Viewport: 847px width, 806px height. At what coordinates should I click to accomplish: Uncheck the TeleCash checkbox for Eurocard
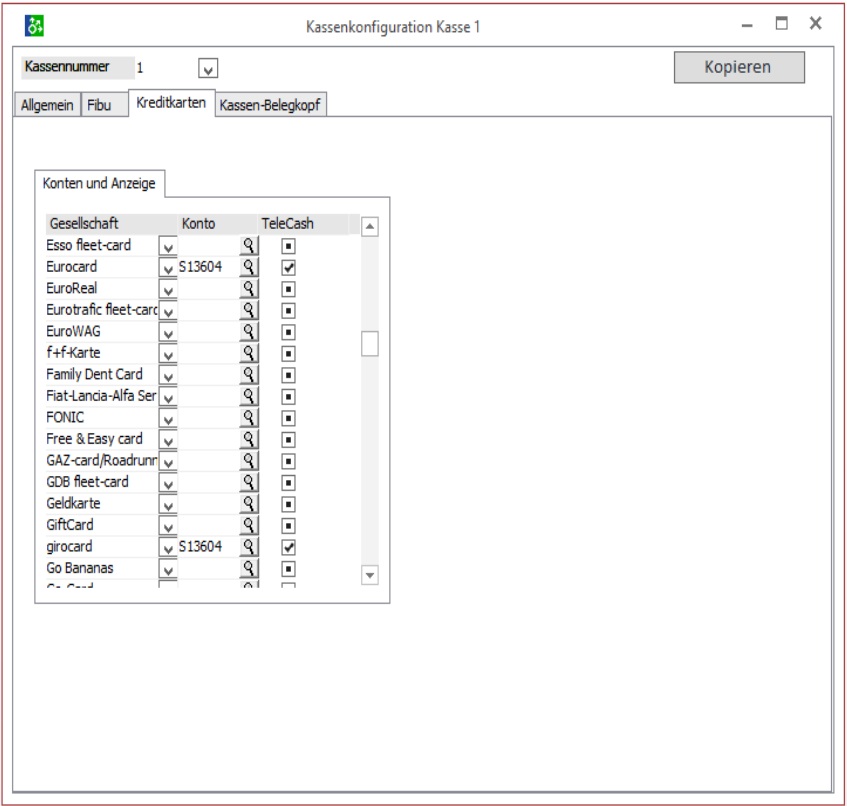288,267
